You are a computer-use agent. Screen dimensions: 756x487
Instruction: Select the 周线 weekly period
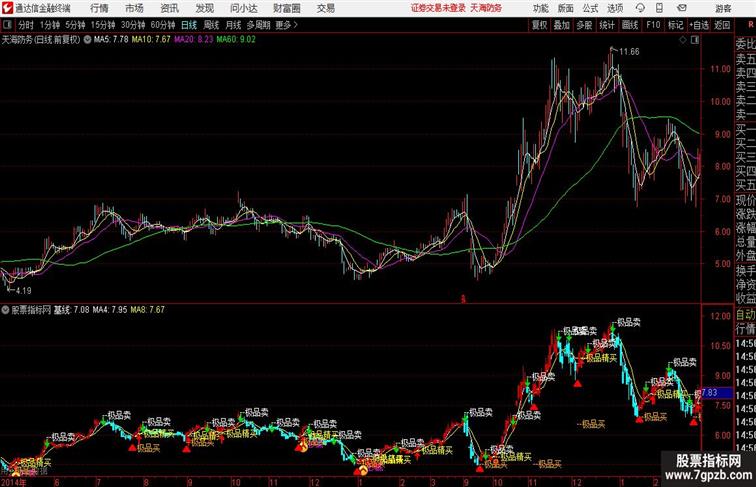(x=211, y=25)
